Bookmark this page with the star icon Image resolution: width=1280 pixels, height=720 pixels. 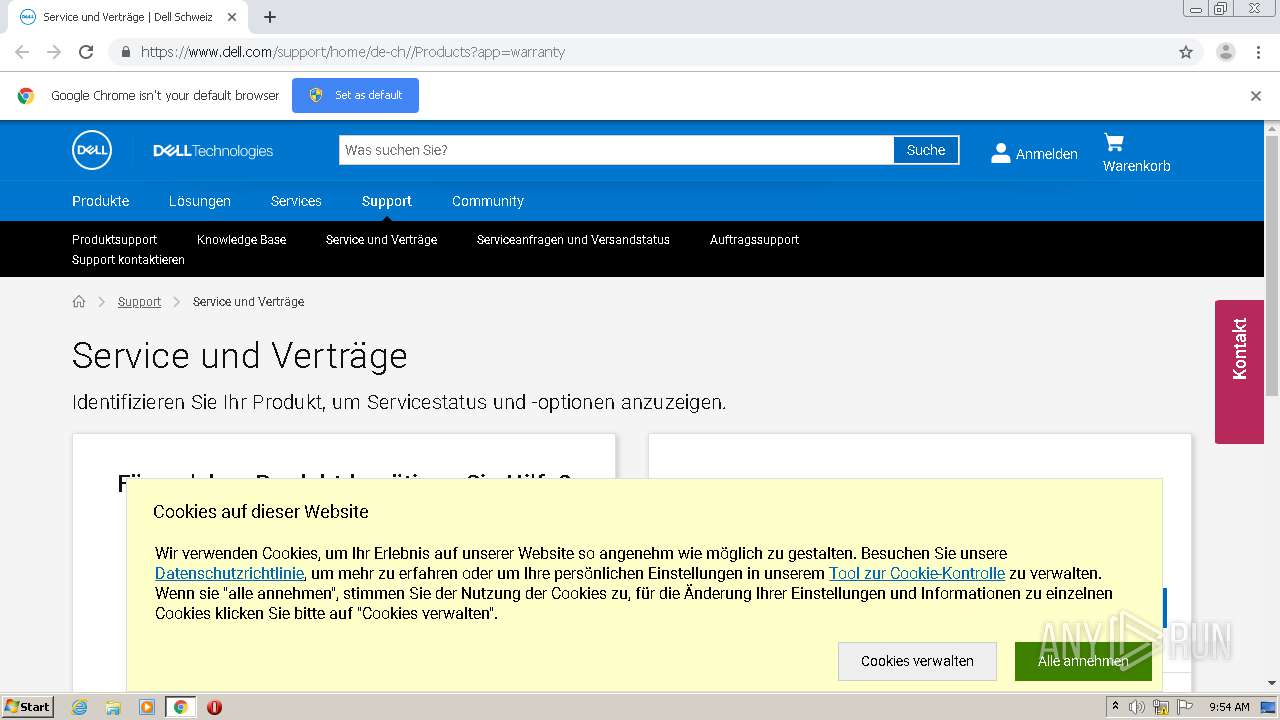pos(1186,52)
